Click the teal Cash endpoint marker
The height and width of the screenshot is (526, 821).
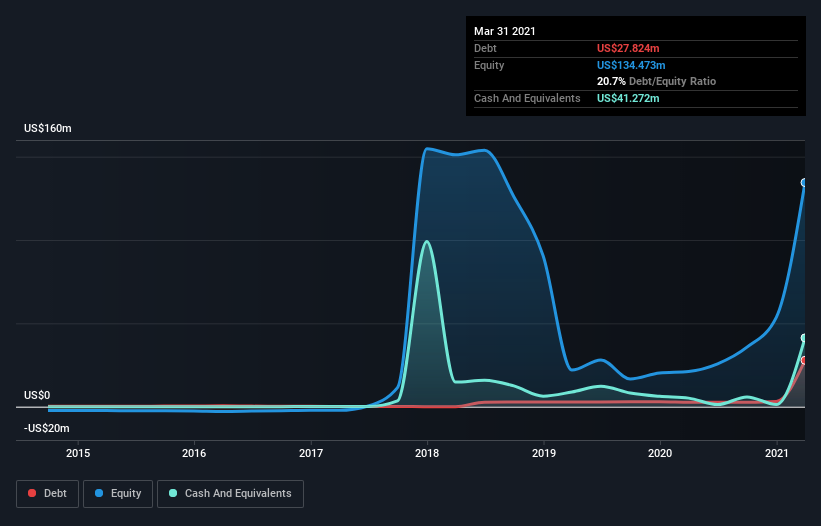[803, 338]
